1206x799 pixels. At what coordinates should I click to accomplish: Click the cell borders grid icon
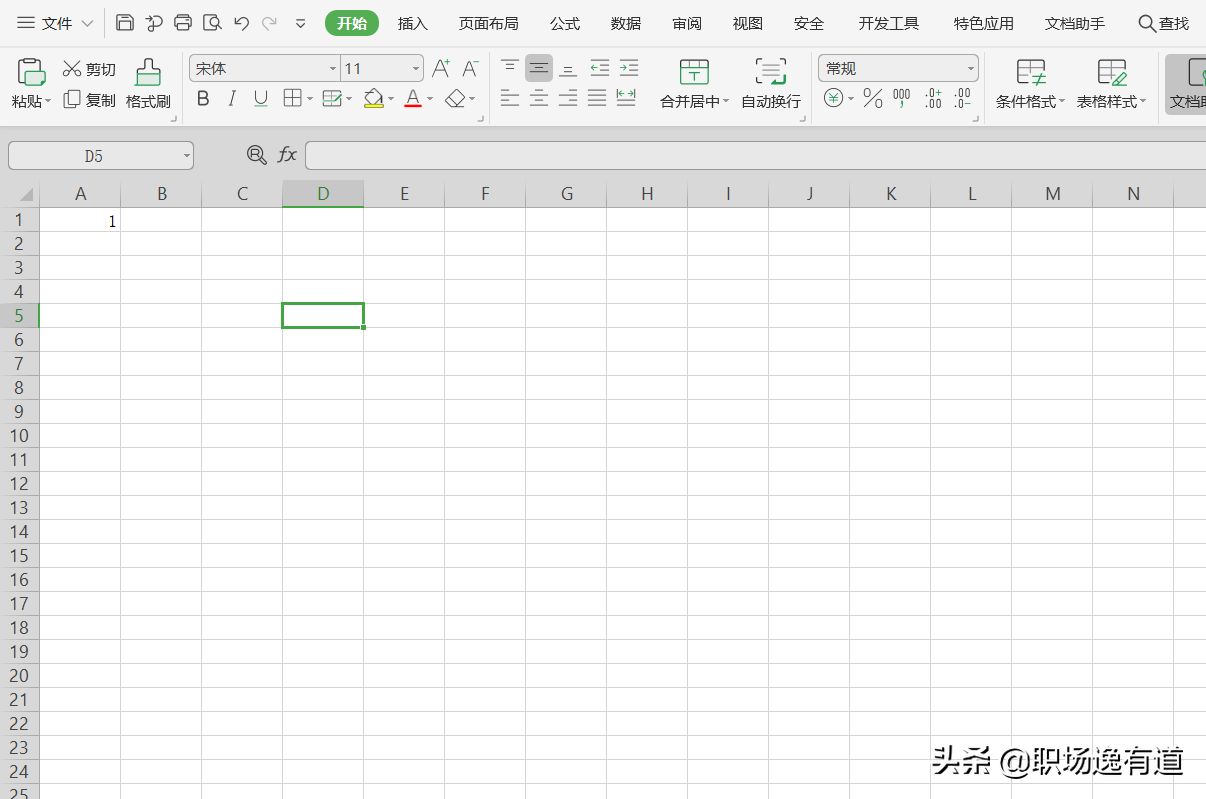pos(292,98)
